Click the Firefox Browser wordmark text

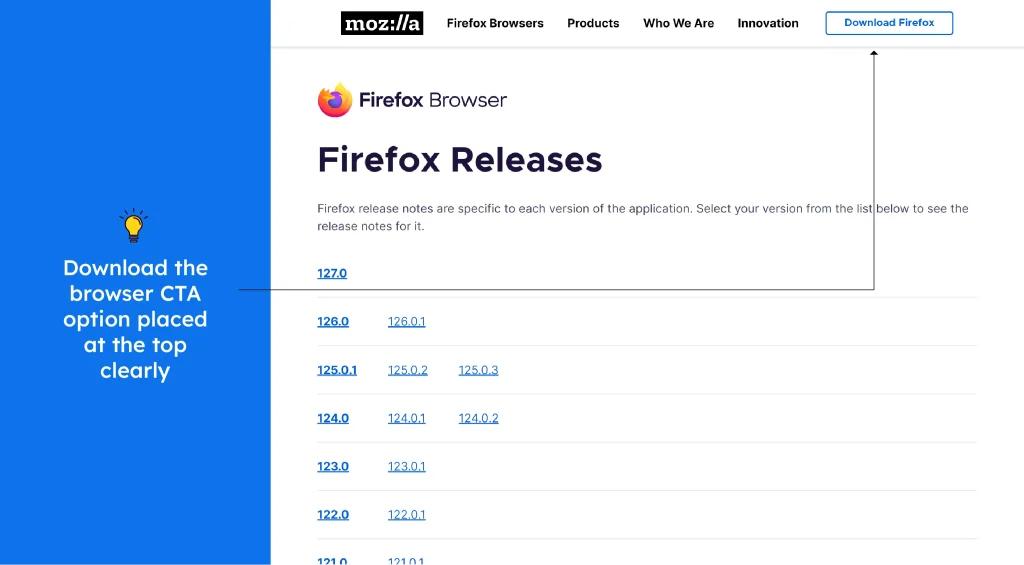[x=433, y=100]
